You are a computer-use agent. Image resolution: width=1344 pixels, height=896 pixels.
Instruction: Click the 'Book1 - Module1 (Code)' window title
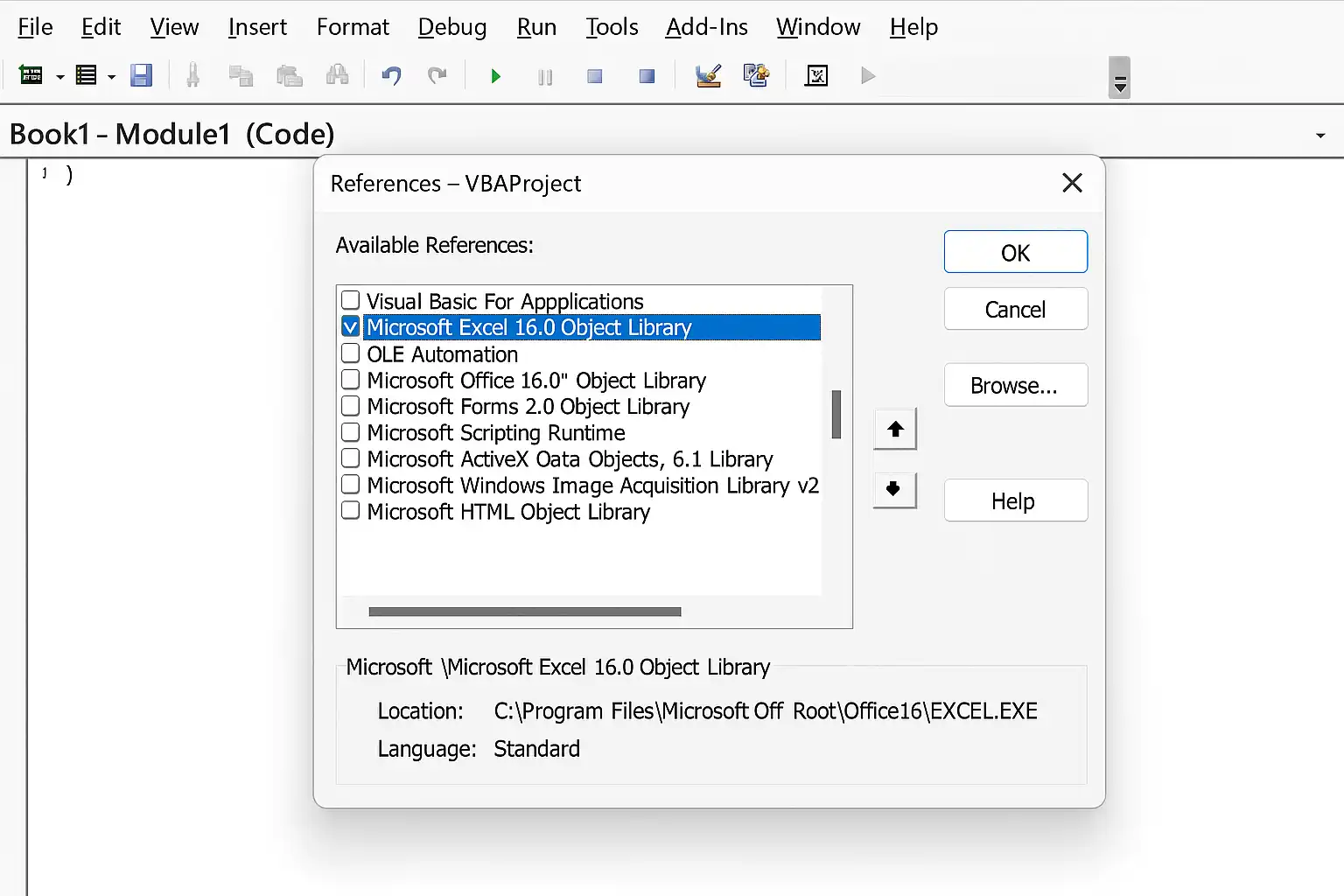[172, 134]
